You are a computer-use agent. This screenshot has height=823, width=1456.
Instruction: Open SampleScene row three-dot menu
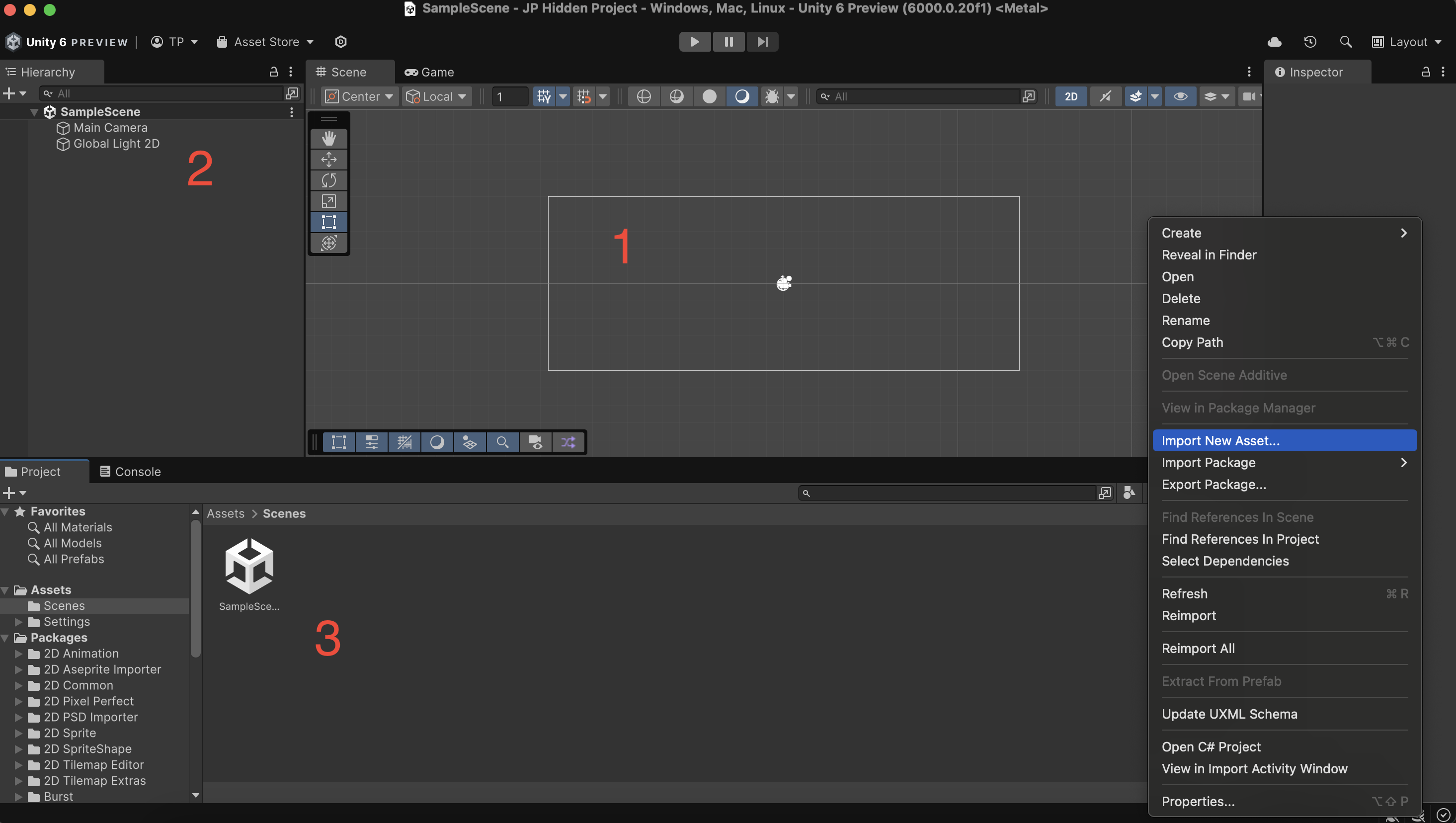(291, 112)
